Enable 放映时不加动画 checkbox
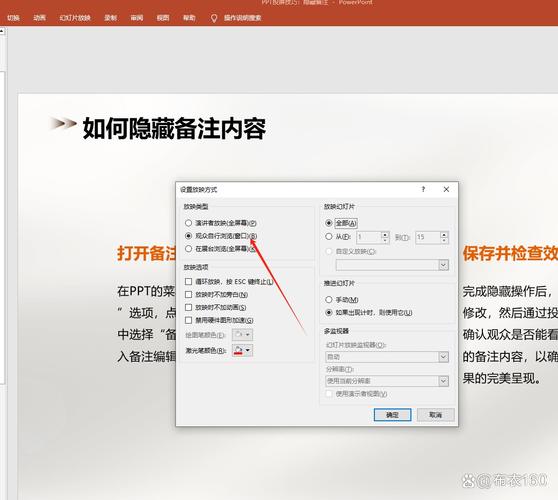The image size is (558, 500). click(x=189, y=307)
